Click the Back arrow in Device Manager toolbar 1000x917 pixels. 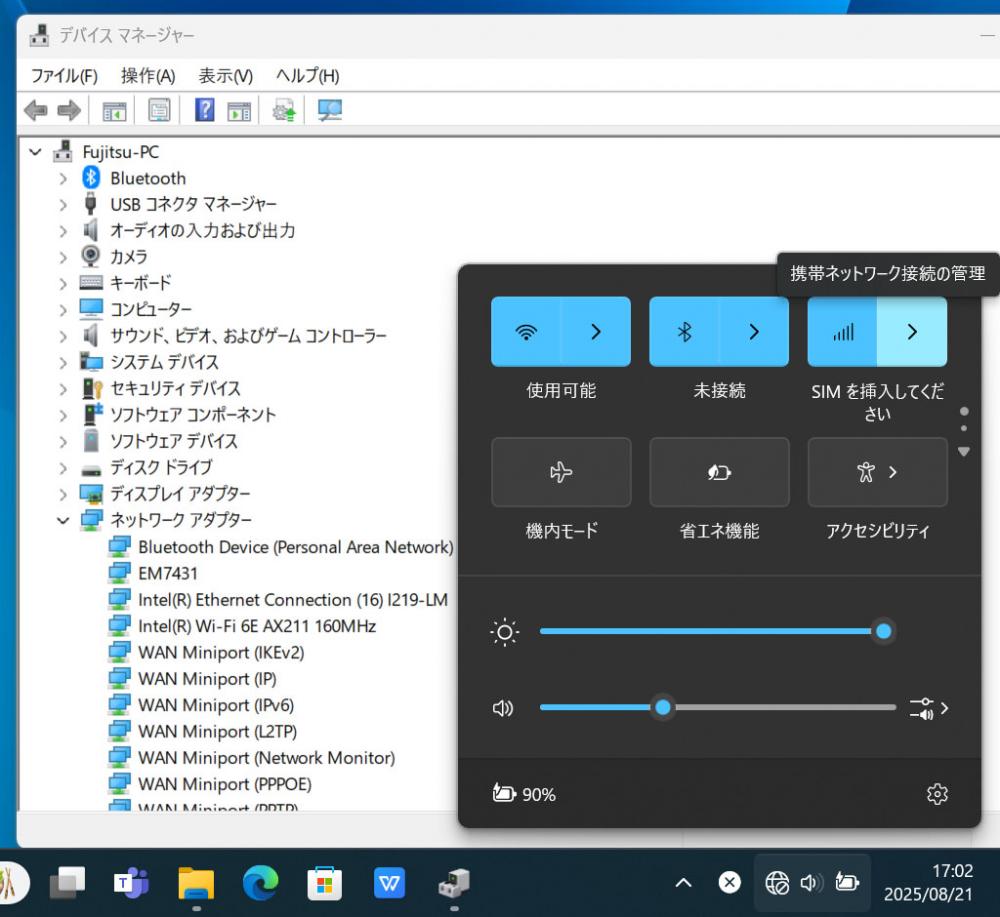[x=36, y=110]
